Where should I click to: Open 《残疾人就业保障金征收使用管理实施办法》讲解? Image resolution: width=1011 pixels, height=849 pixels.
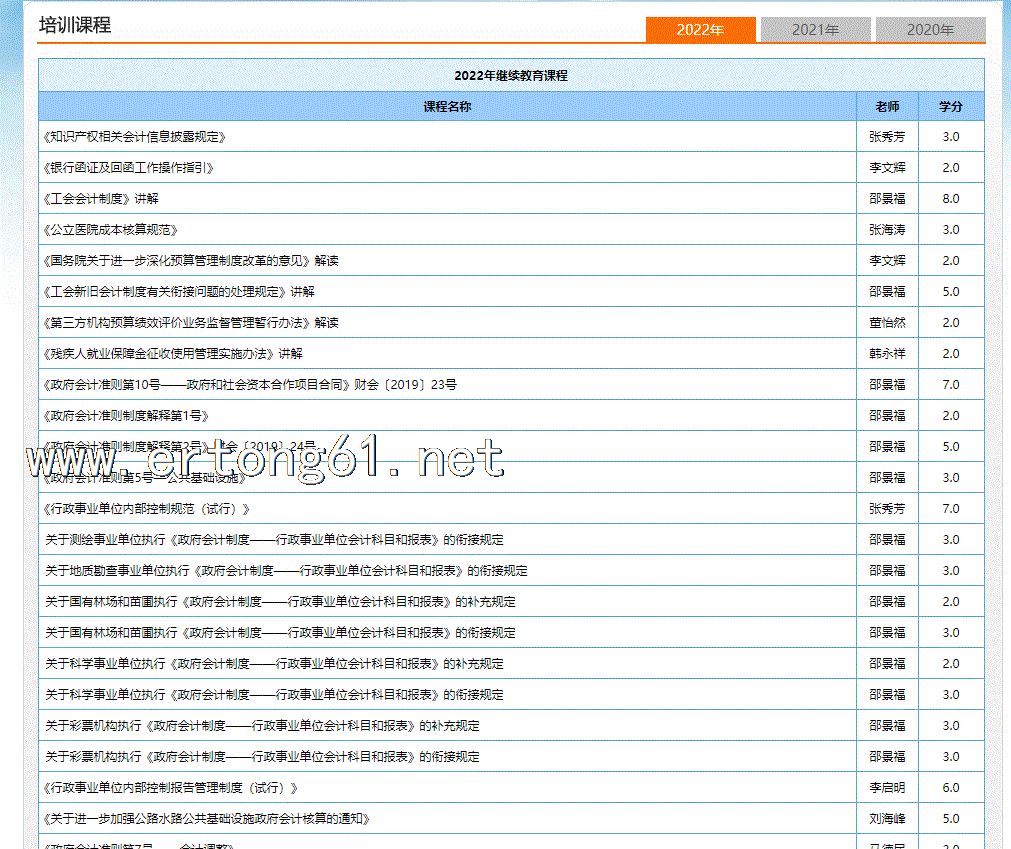point(173,354)
